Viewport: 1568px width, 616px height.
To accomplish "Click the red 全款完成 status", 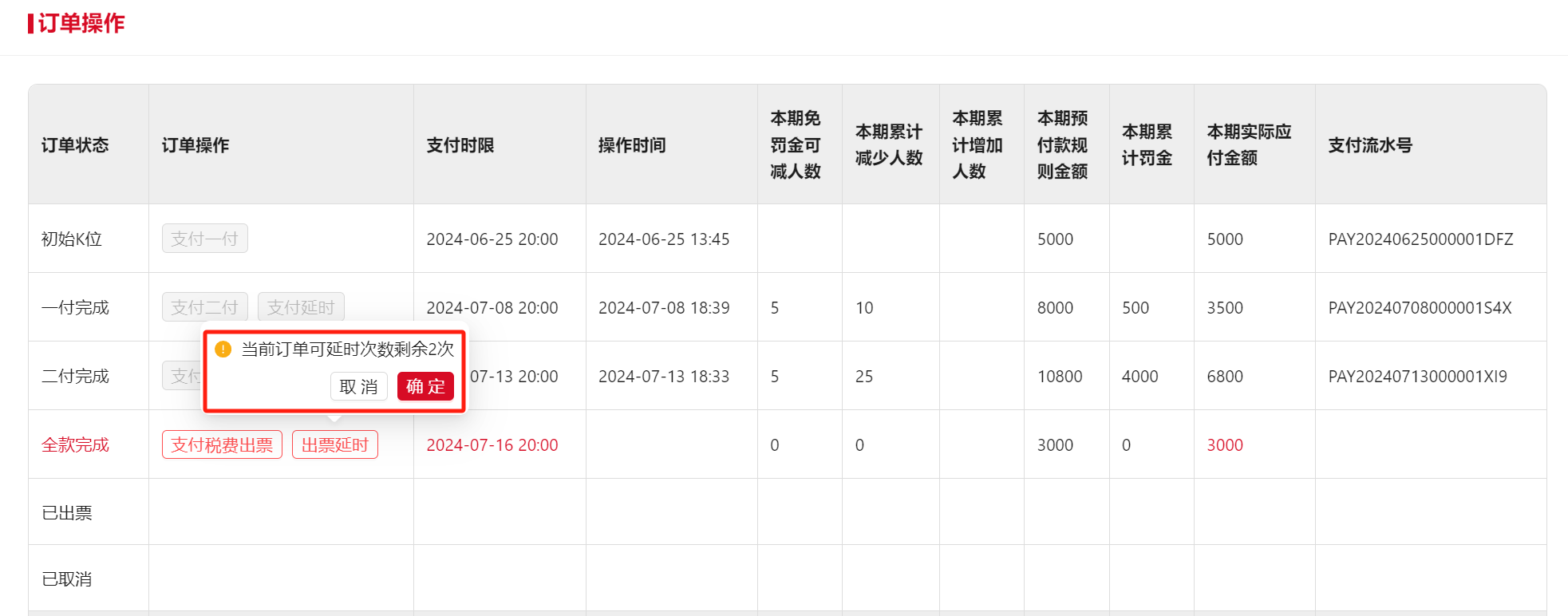I will (75, 445).
